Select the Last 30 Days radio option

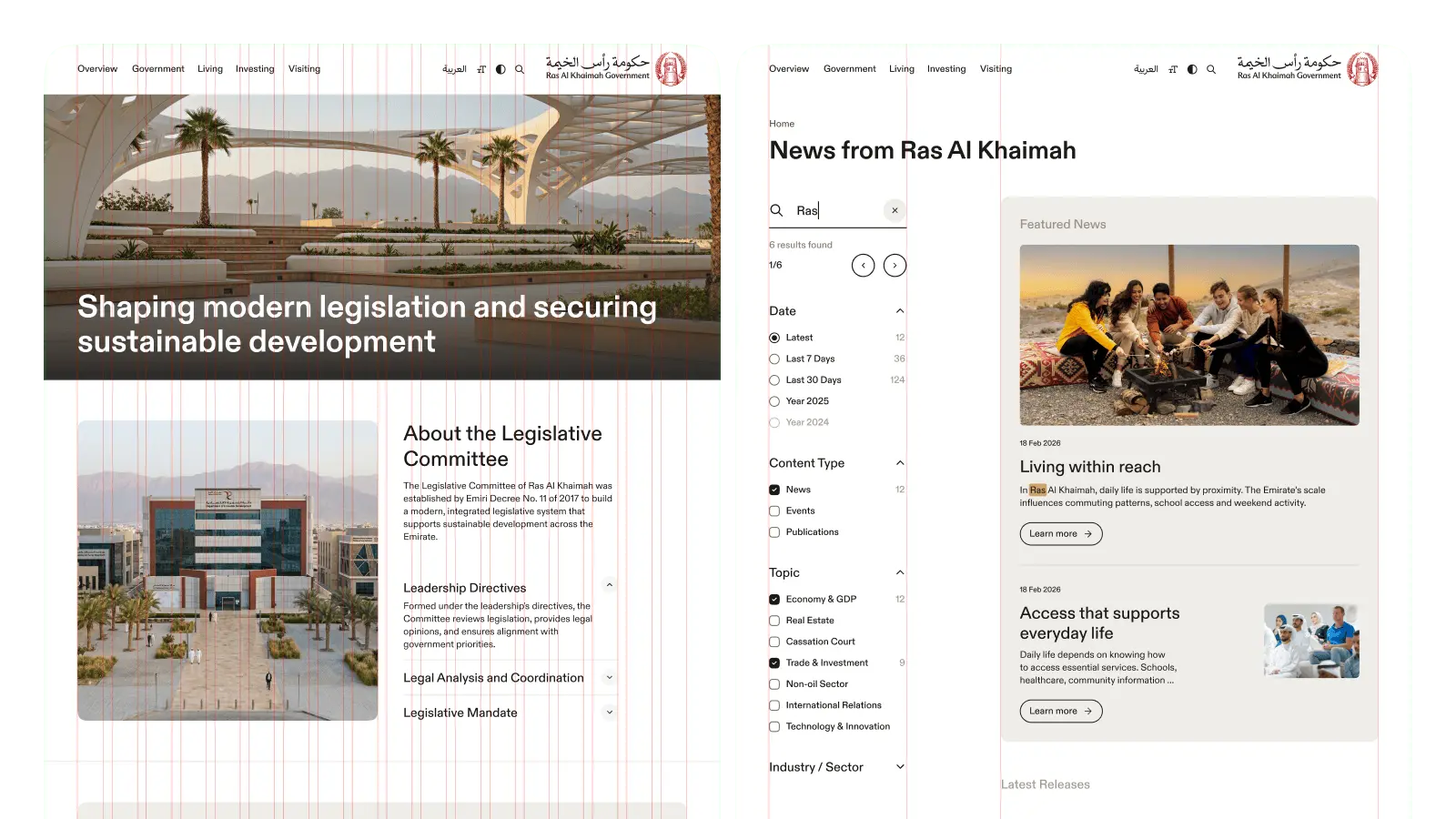[x=774, y=380]
